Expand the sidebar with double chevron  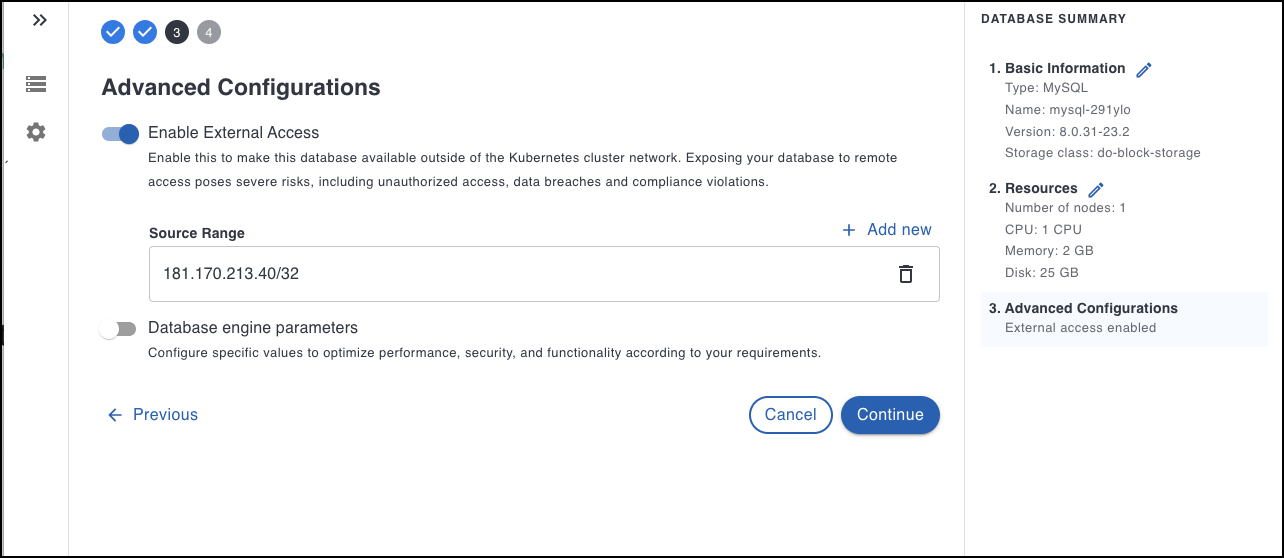tap(40, 20)
